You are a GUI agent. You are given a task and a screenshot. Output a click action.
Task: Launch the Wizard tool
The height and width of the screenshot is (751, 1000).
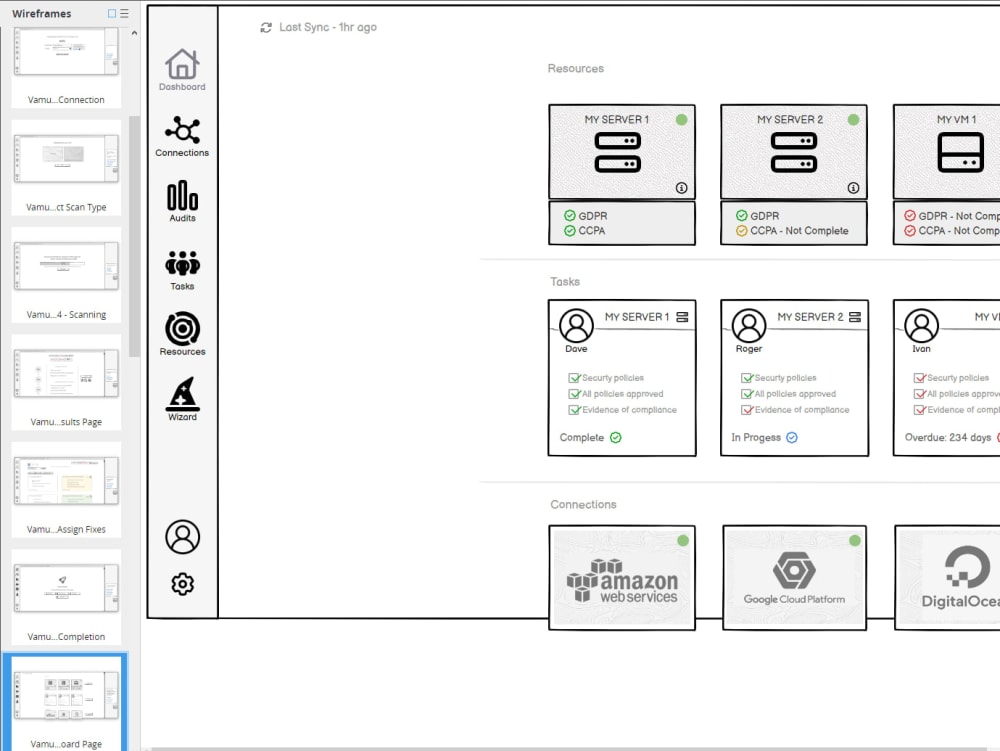click(181, 395)
